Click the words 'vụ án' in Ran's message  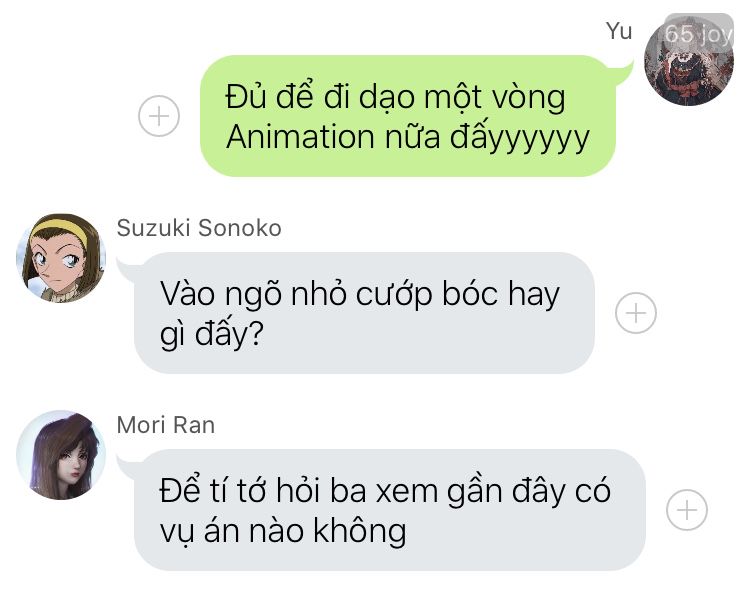(200, 532)
